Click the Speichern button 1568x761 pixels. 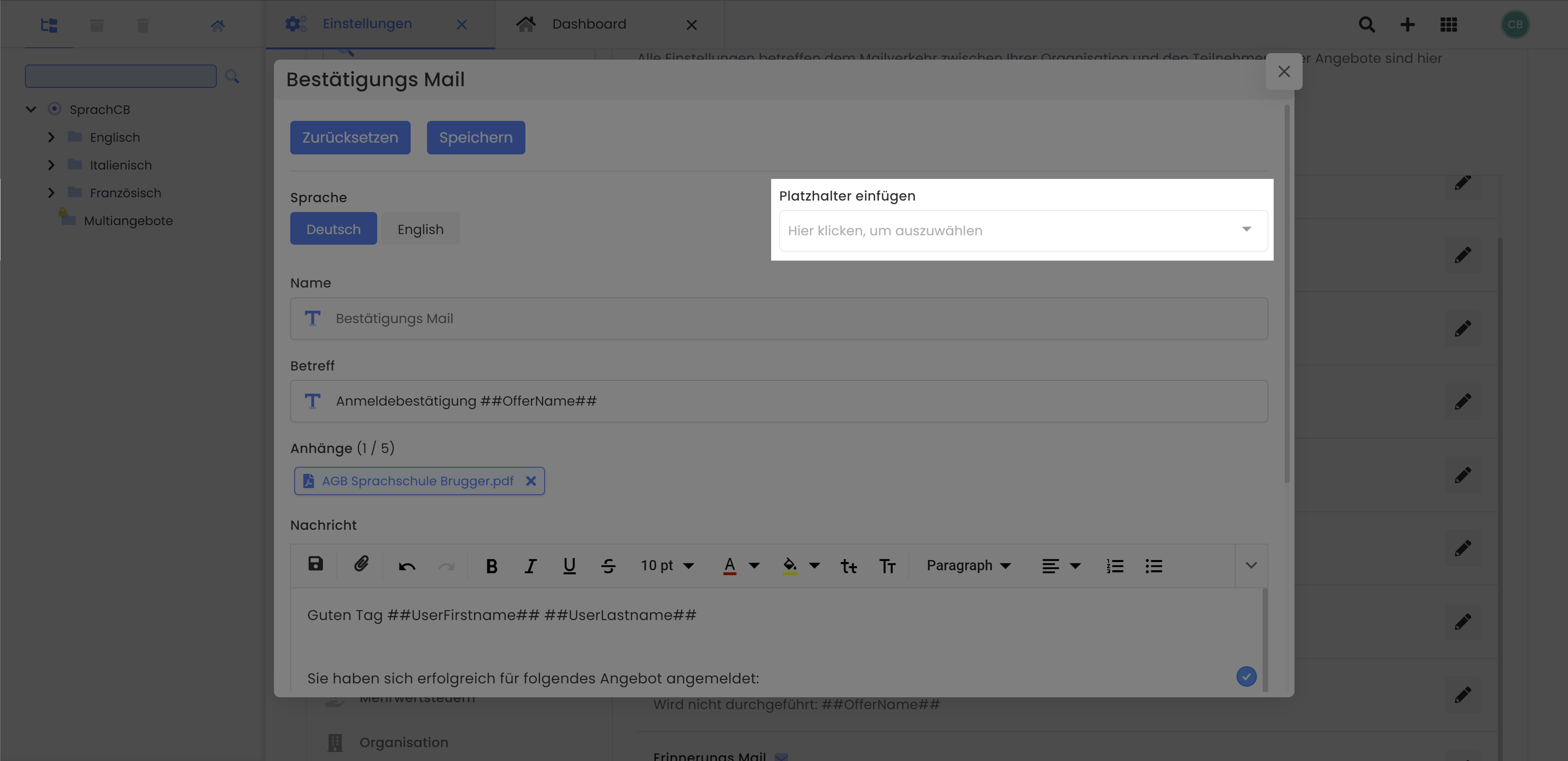click(476, 138)
